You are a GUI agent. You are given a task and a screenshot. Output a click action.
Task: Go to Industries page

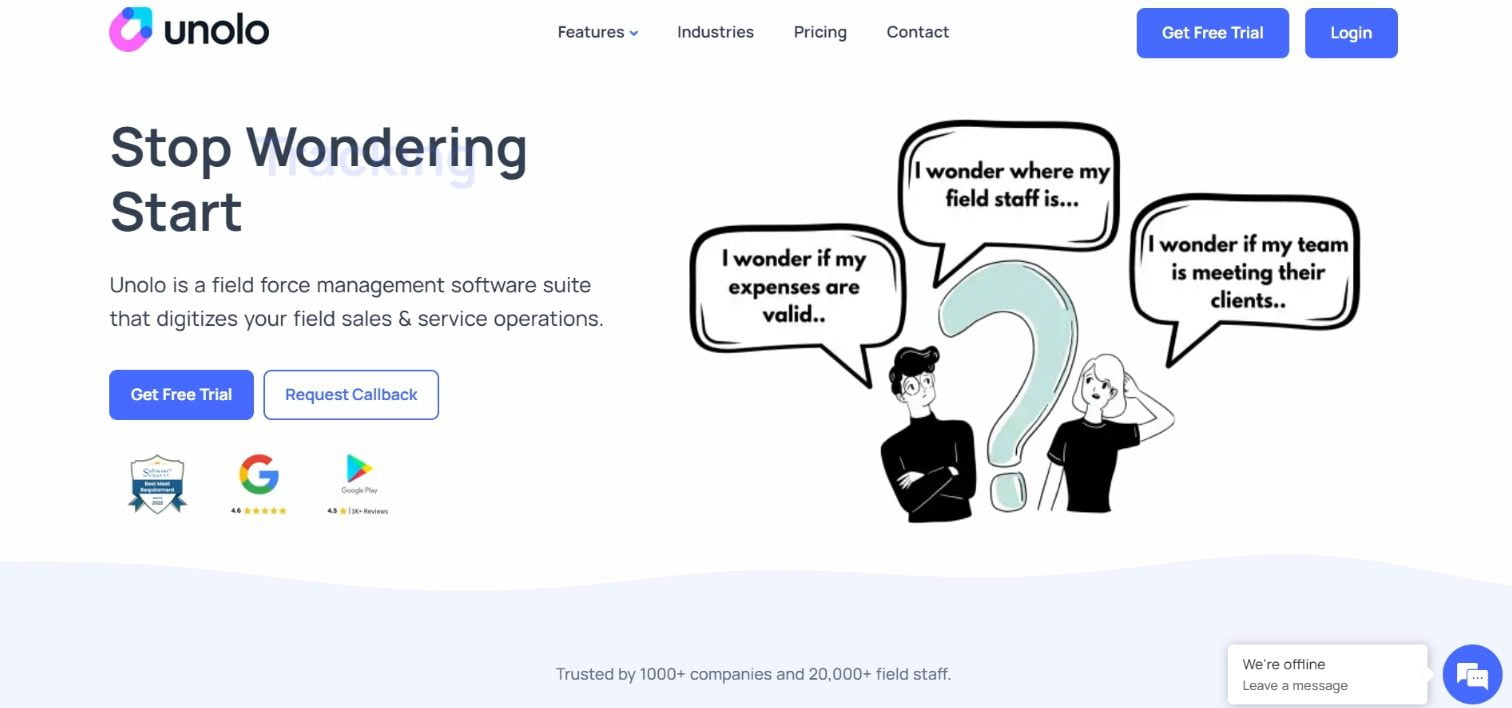pyautogui.click(x=715, y=32)
